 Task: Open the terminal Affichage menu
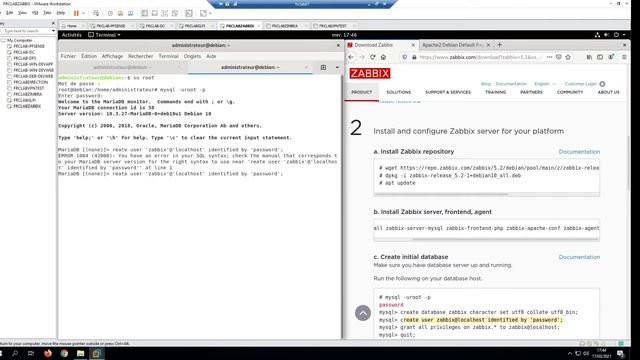[x=112, y=56]
